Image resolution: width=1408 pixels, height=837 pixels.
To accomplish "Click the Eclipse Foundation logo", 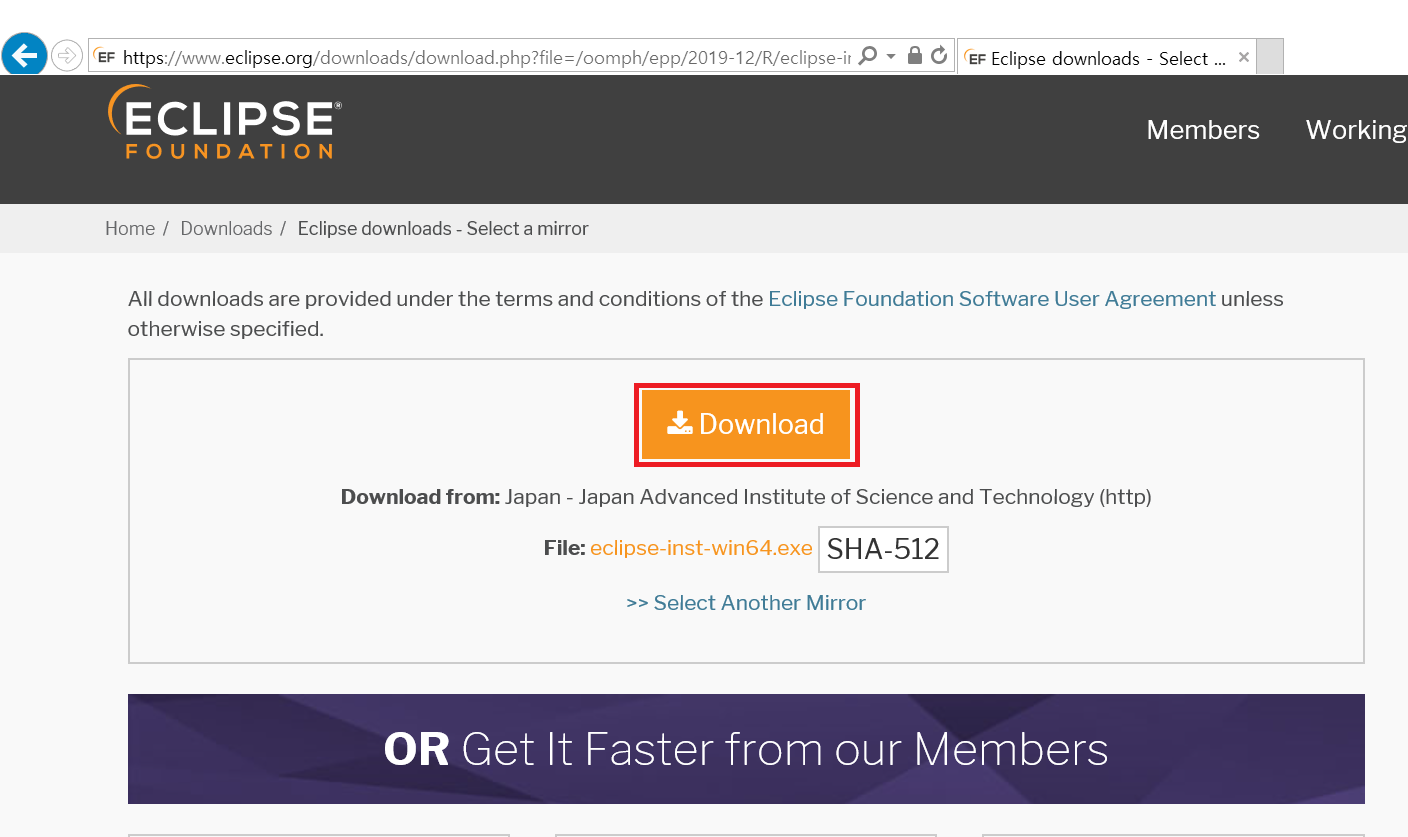I will click(225, 122).
